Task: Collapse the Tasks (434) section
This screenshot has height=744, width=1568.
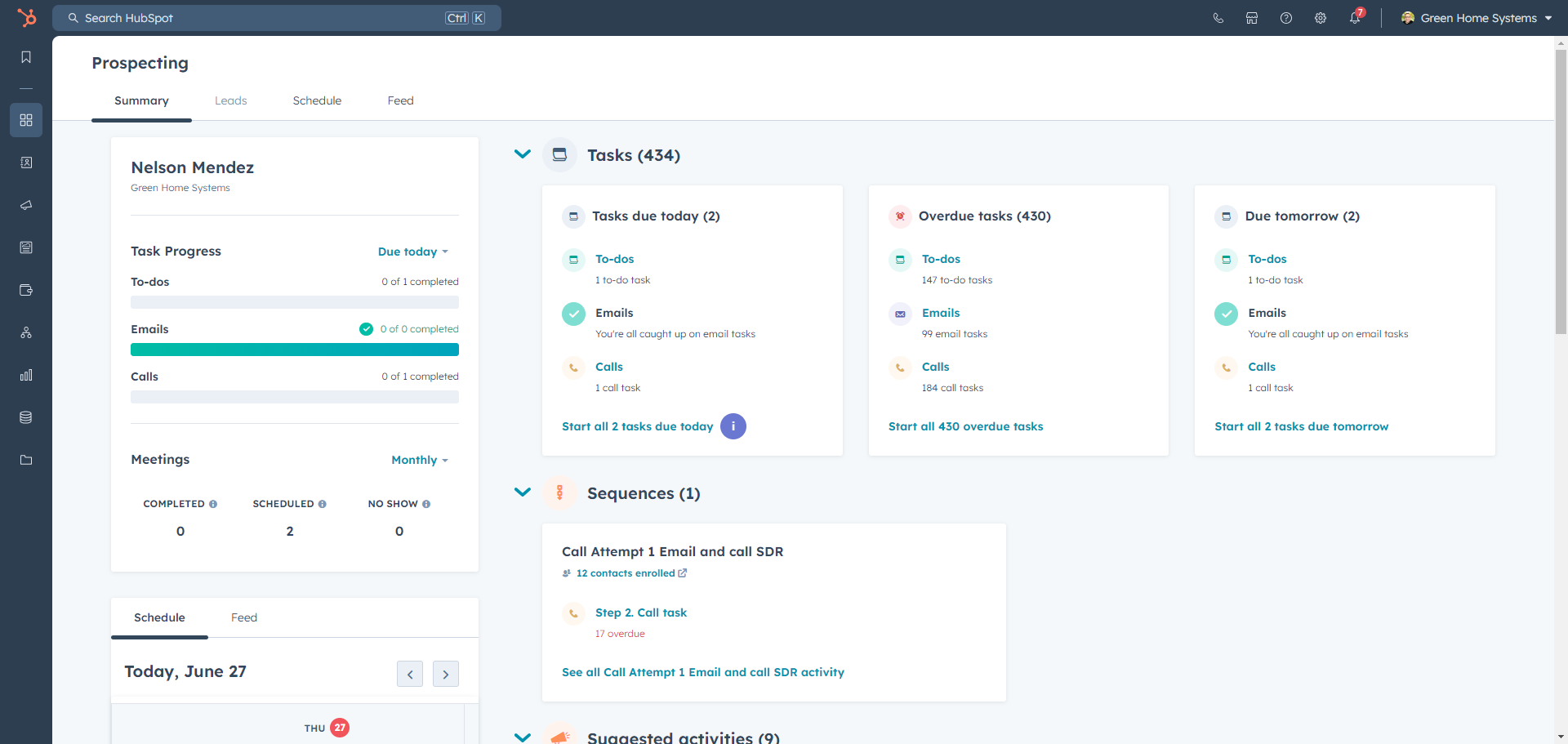Action: pos(523,154)
